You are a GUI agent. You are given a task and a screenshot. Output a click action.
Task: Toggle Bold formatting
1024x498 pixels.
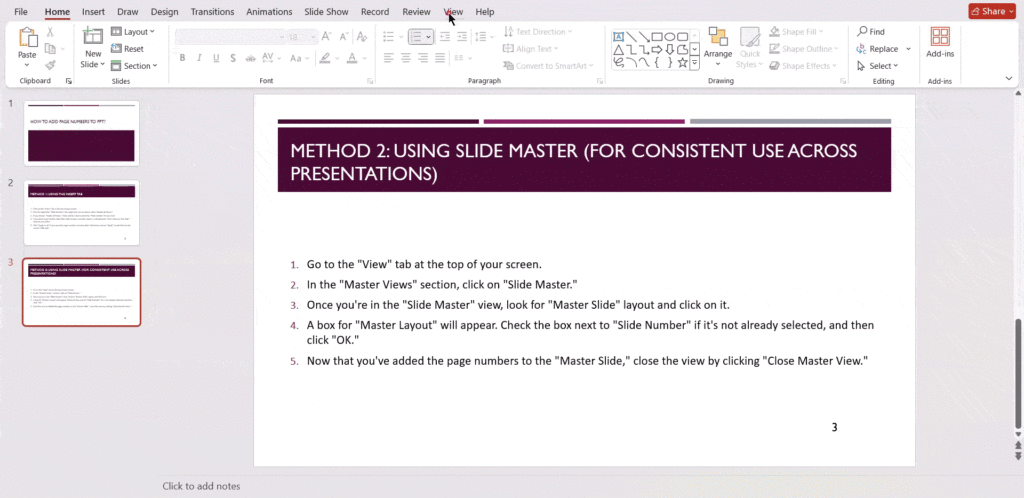pyautogui.click(x=183, y=58)
